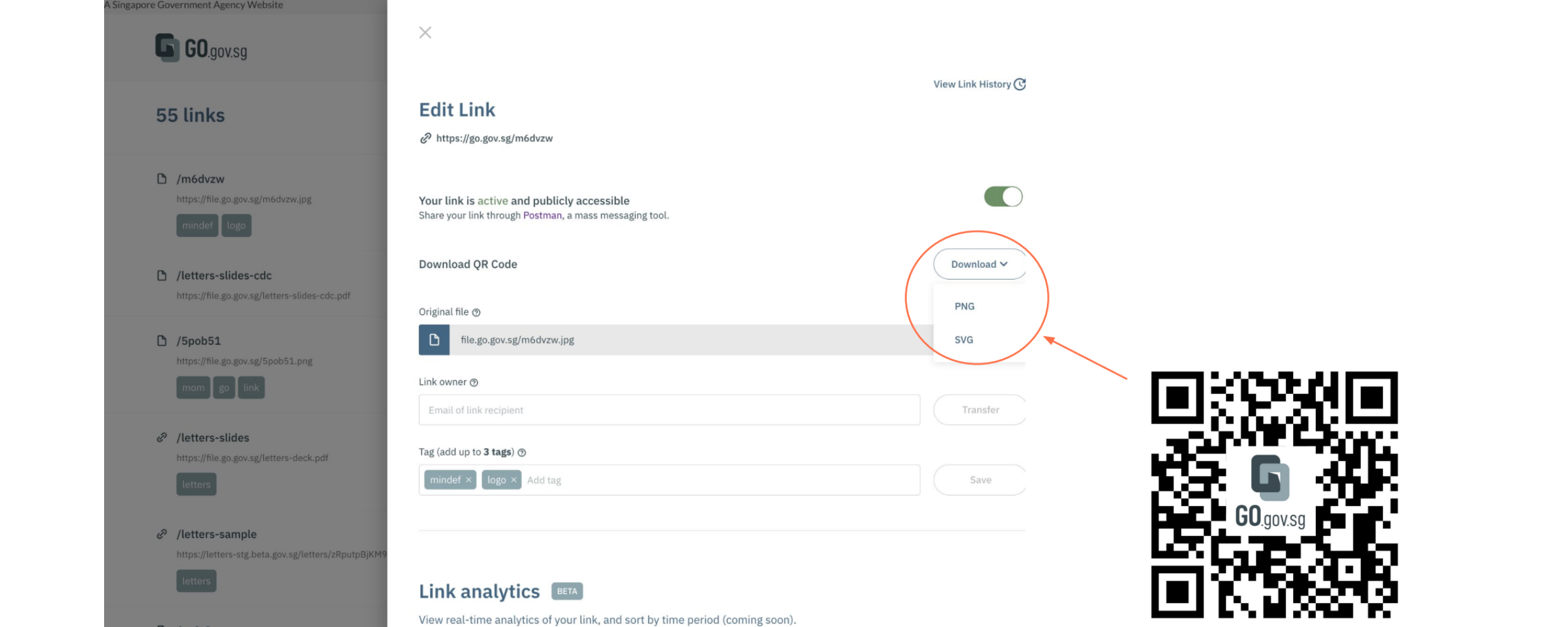The image size is (1568, 627).
Task: Click file icon next to /m6dvzw
Action: click(162, 179)
